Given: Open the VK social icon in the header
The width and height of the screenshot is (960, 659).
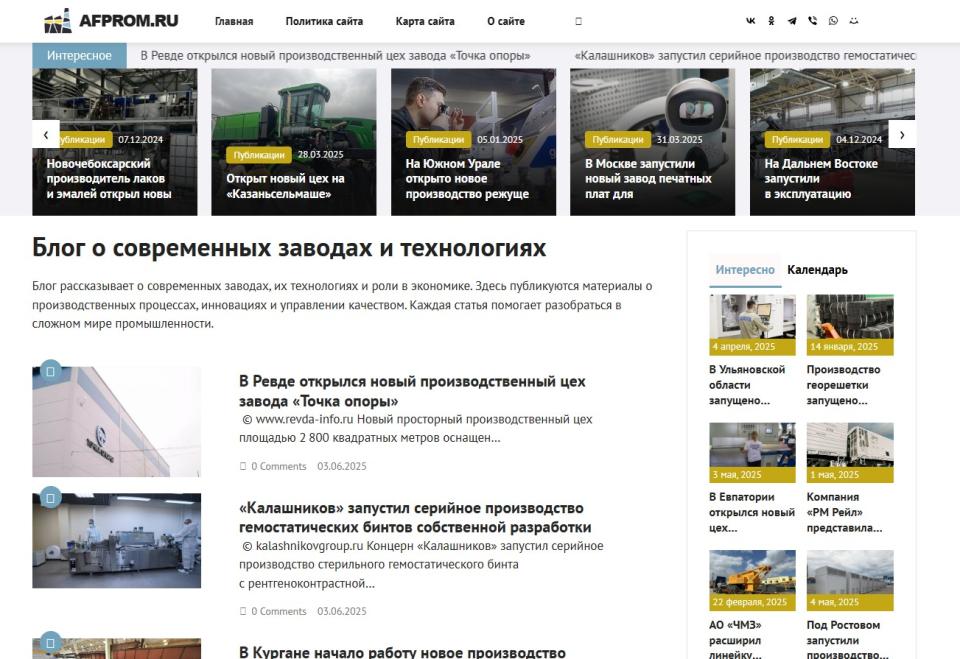Looking at the screenshot, I should [751, 21].
